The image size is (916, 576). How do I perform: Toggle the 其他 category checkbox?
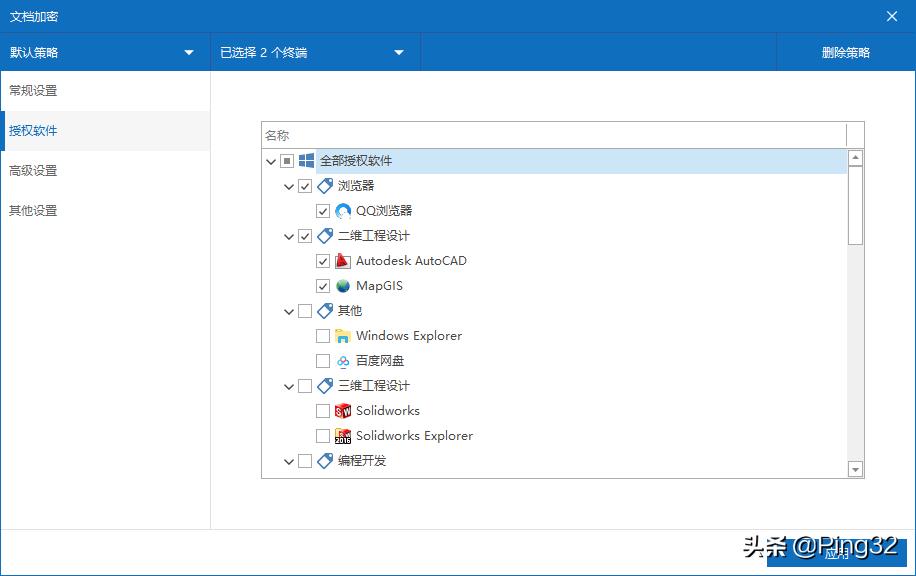click(x=305, y=311)
